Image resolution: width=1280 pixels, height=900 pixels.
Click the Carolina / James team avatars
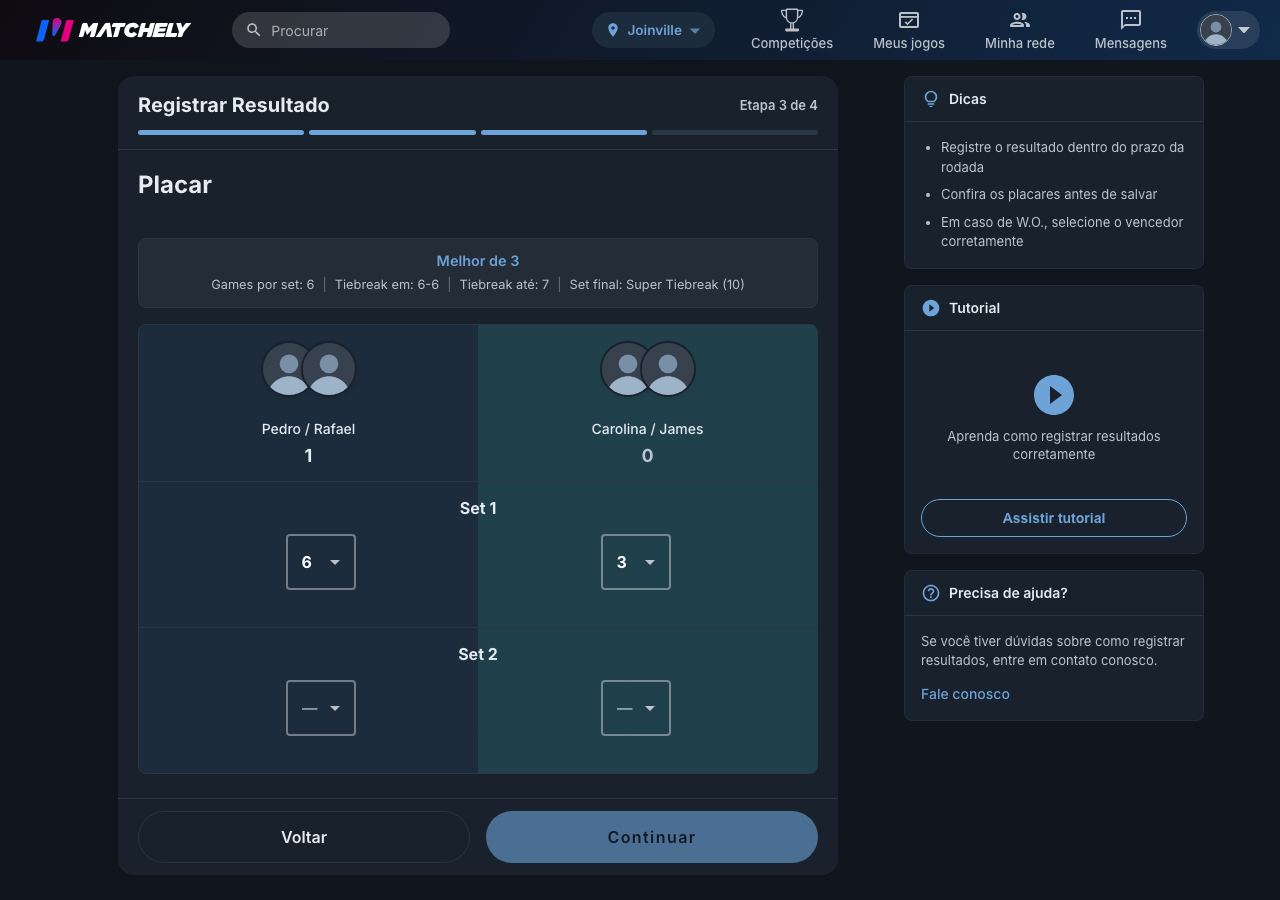click(648, 369)
